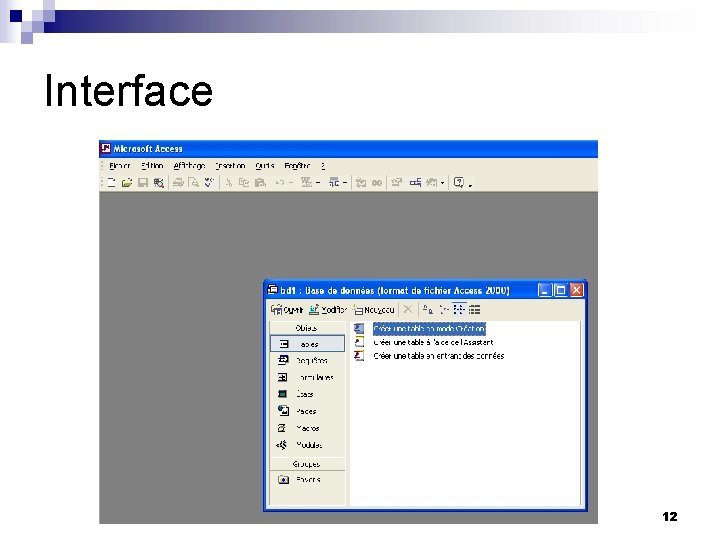Switch to Details view
Viewport: 720px width, 540px height.
click(x=475, y=309)
